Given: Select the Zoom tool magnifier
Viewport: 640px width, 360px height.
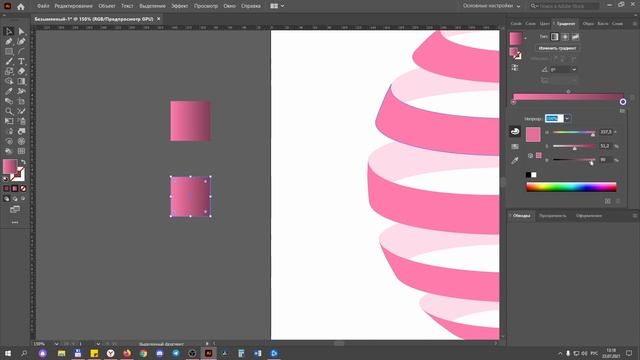Looking at the screenshot, I should pyautogui.click(x=9, y=111).
